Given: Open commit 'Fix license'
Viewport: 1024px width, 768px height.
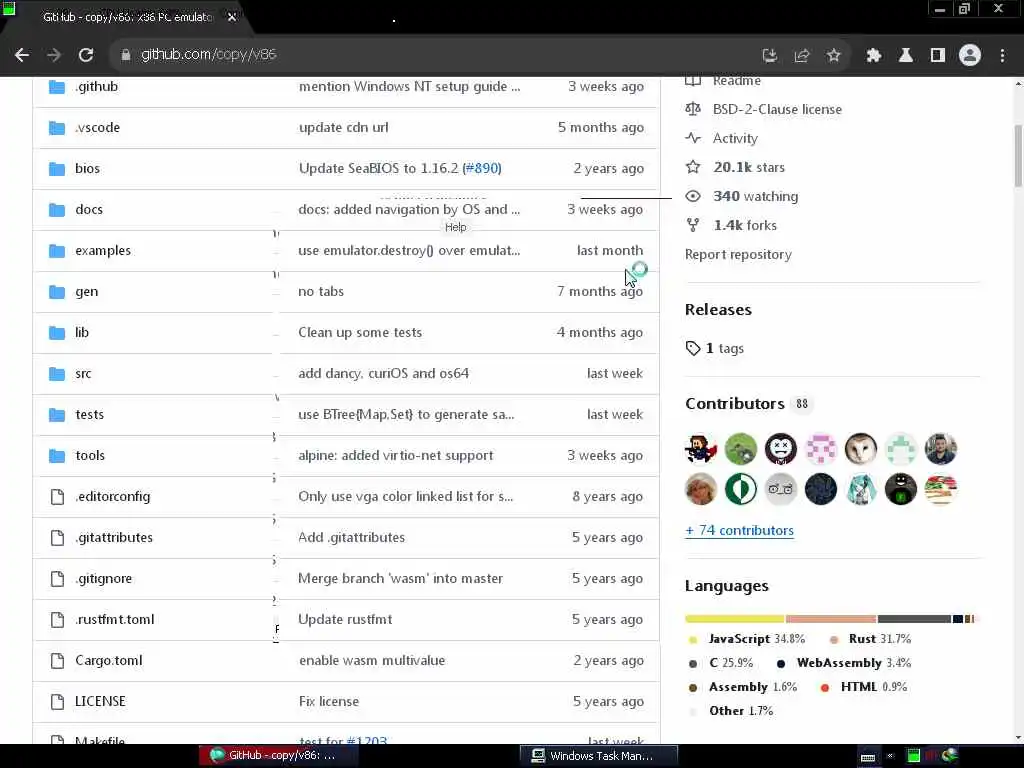Looking at the screenshot, I should 328,701.
